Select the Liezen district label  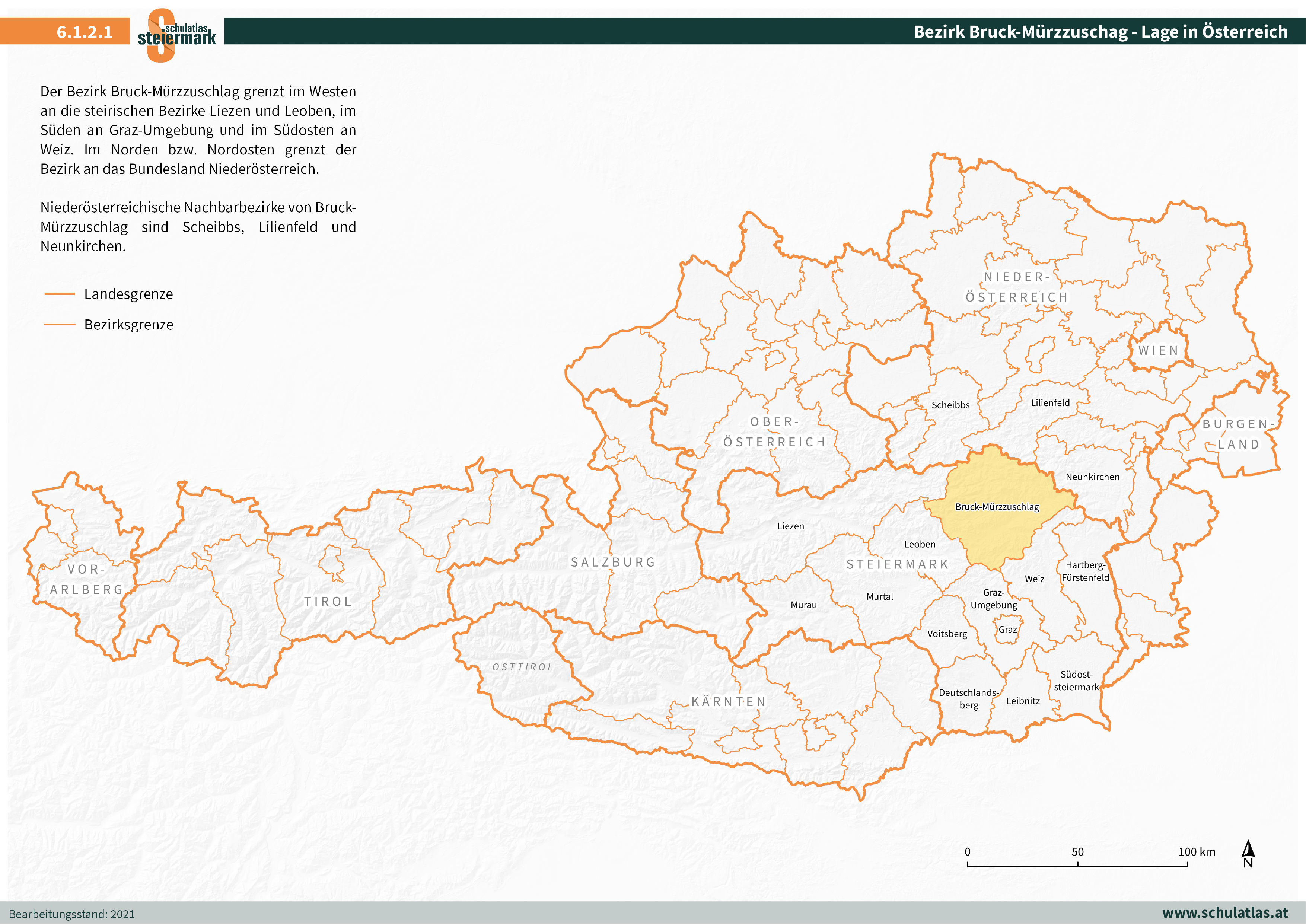click(791, 526)
